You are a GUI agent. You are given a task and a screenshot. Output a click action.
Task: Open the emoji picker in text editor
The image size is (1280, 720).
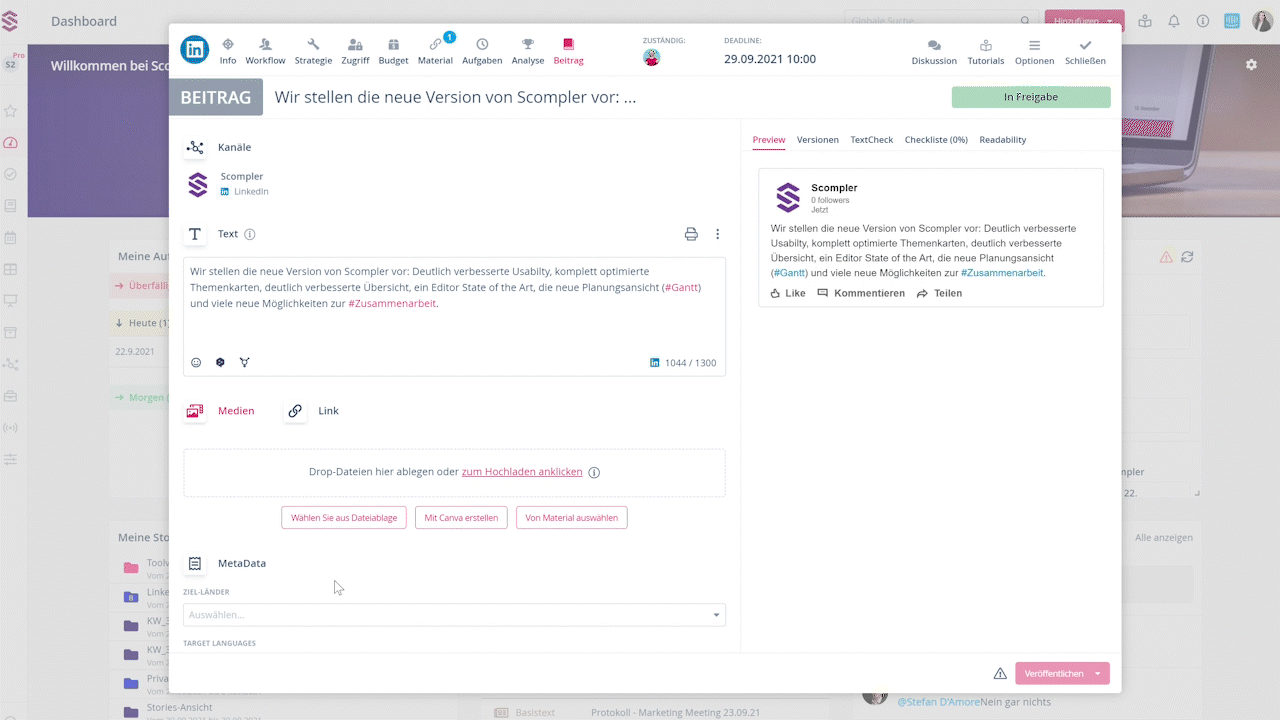click(196, 362)
